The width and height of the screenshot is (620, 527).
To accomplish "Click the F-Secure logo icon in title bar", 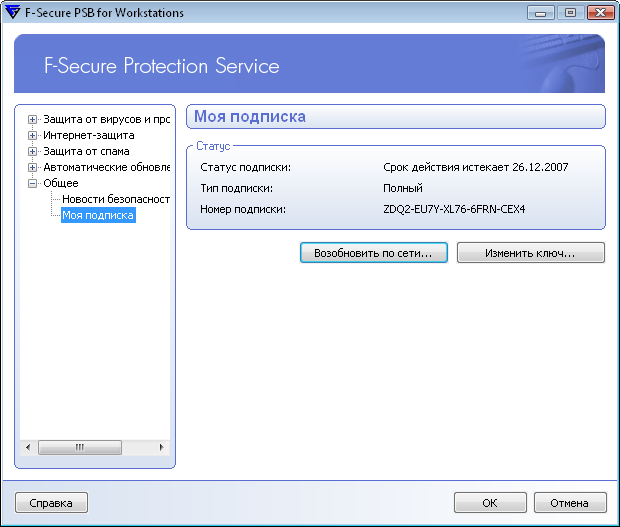I will point(12,12).
